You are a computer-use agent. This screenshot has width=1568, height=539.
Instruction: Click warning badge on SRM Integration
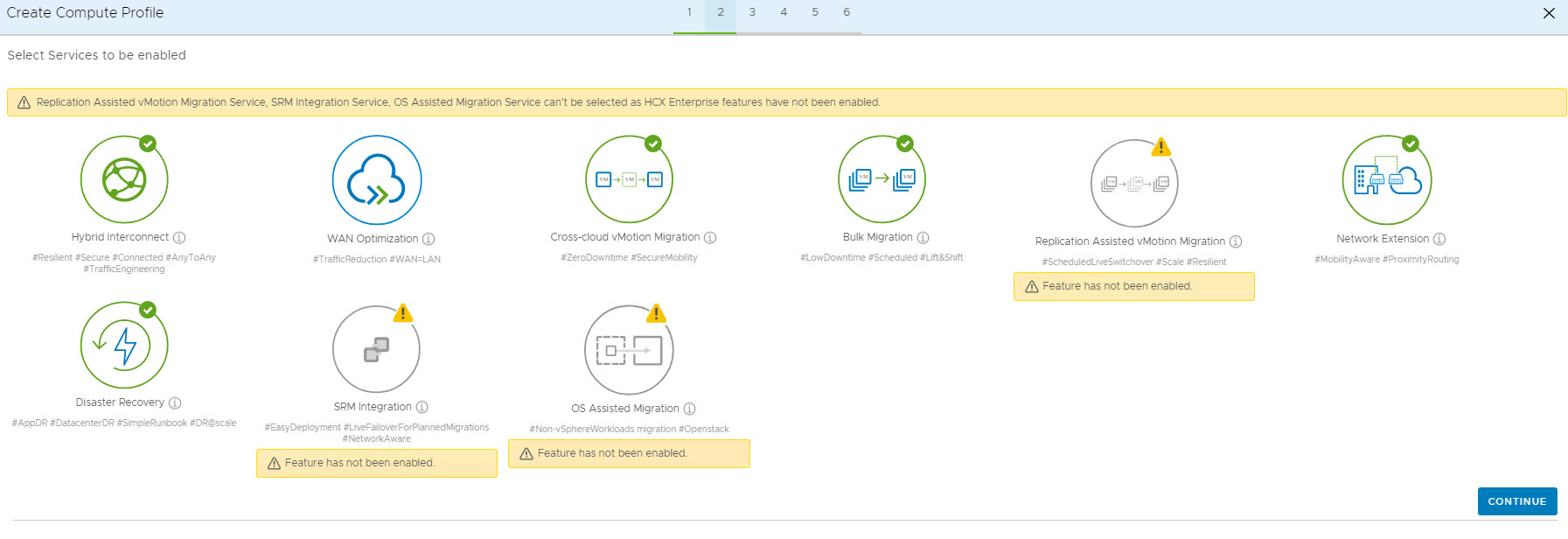(x=403, y=313)
